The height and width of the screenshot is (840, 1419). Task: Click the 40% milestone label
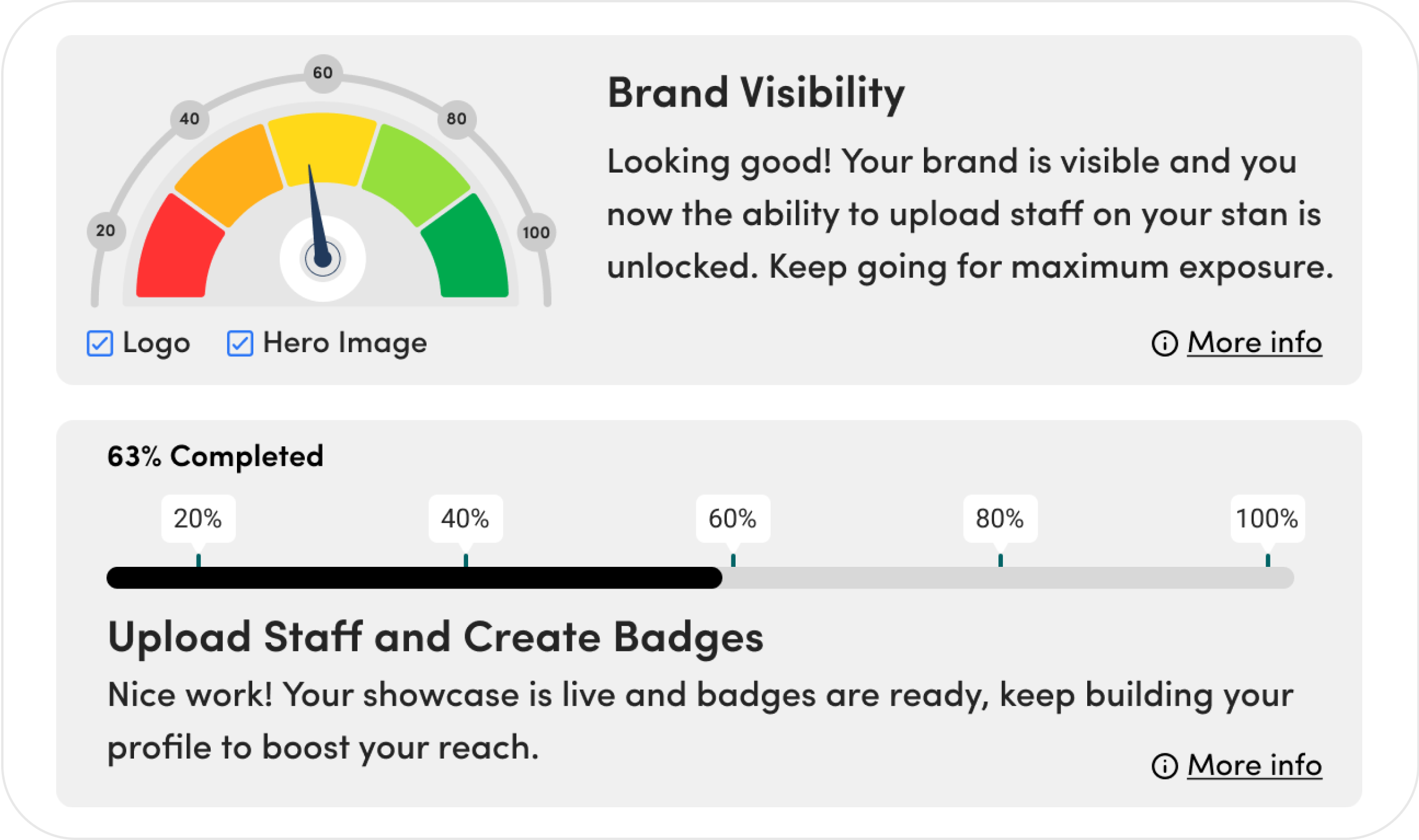pyautogui.click(x=465, y=519)
